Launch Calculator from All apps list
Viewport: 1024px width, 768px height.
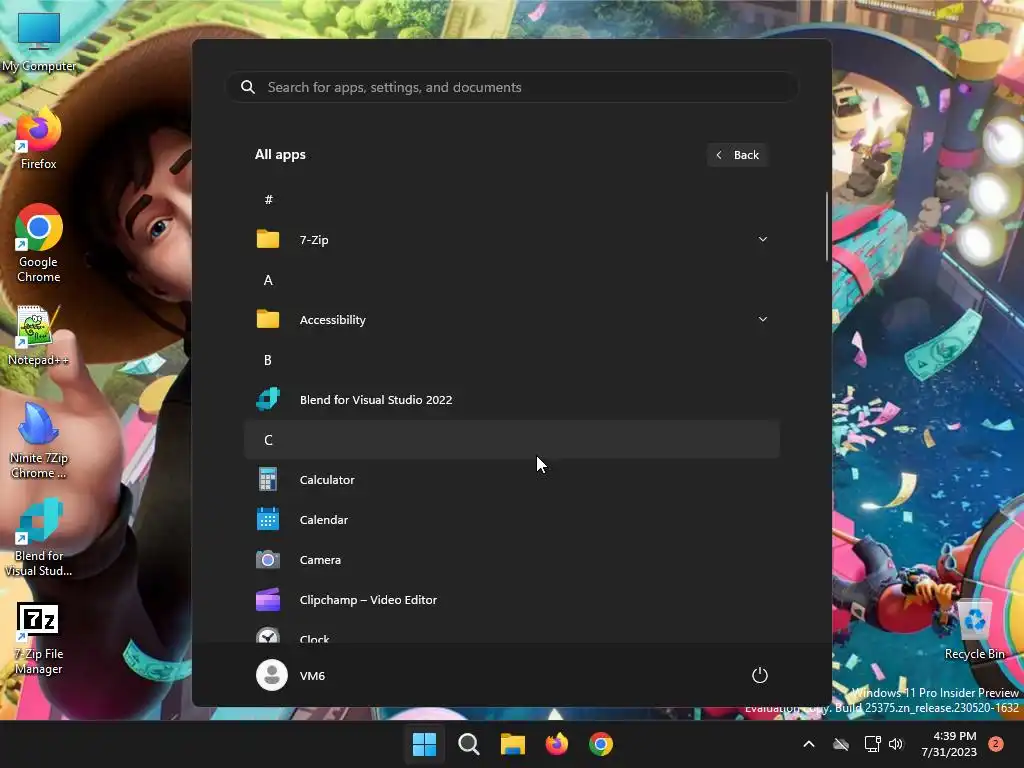tap(511, 480)
